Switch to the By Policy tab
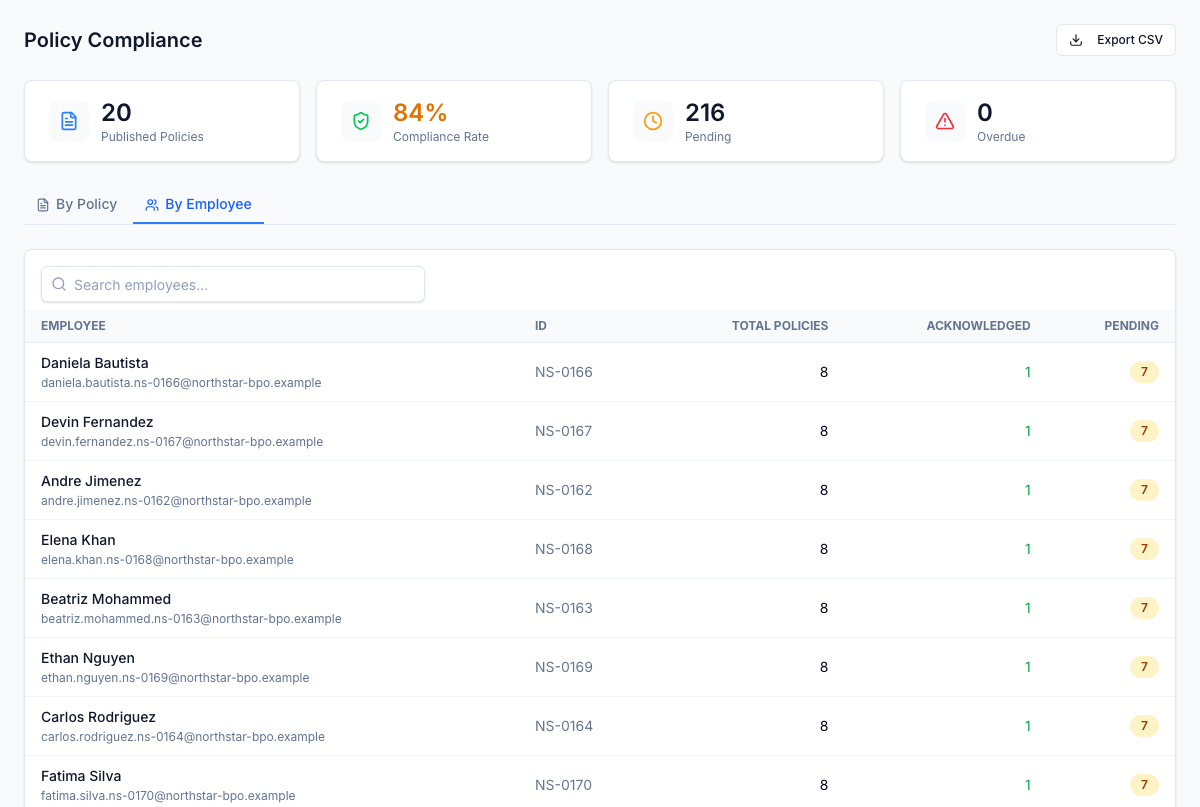1200x807 pixels. [77, 204]
